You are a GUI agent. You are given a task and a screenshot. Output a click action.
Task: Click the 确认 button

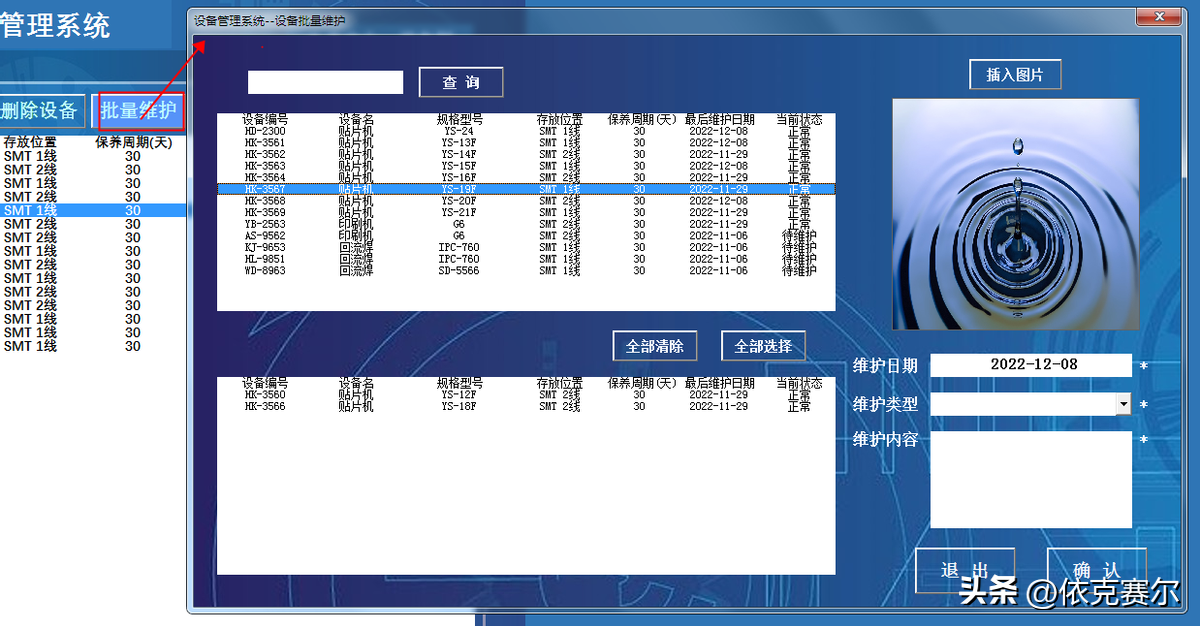tap(1096, 570)
